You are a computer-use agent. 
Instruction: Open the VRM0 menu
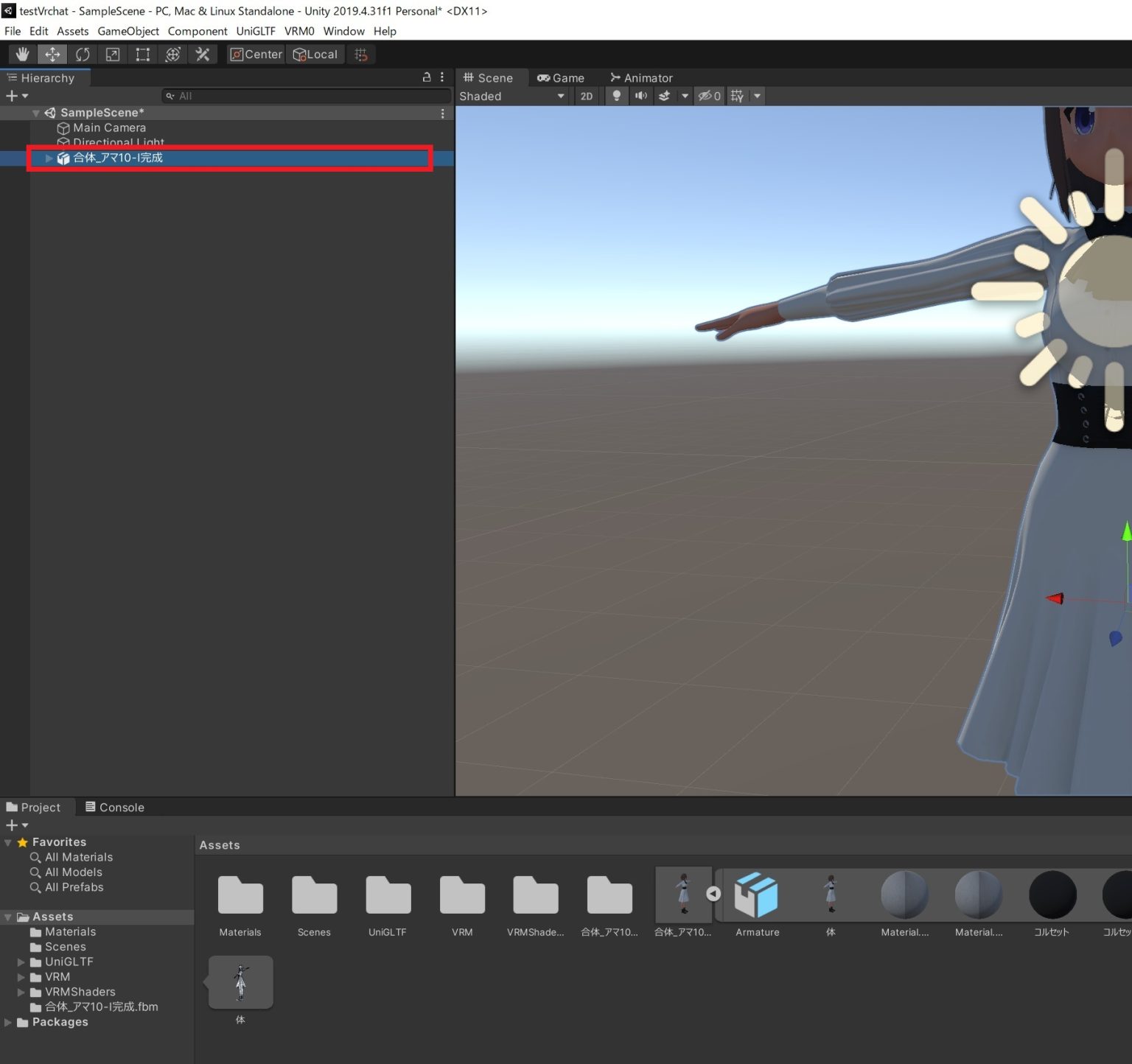[299, 31]
